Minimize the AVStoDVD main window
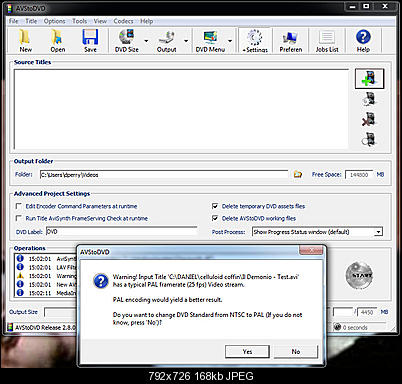This screenshot has height=384, width=402. [353, 6]
